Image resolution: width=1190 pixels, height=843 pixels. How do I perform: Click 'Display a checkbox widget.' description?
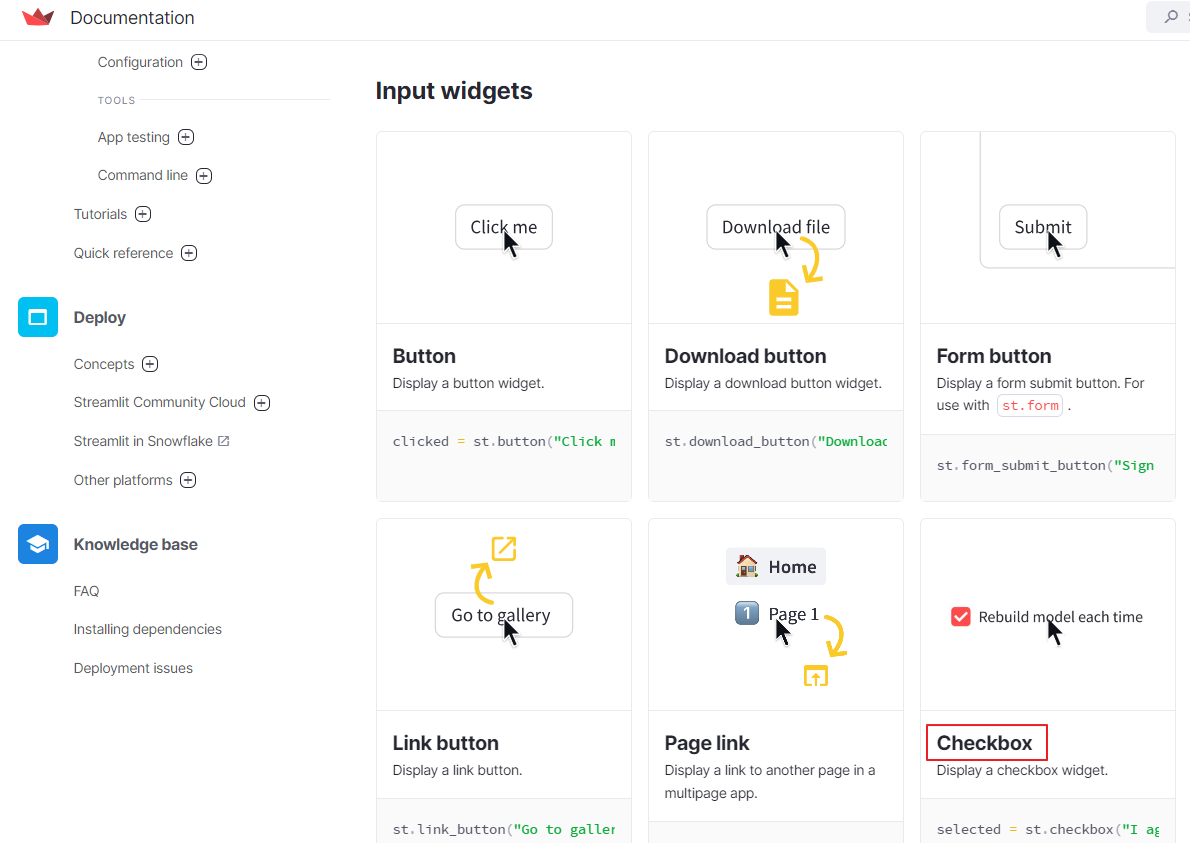click(x=1022, y=770)
